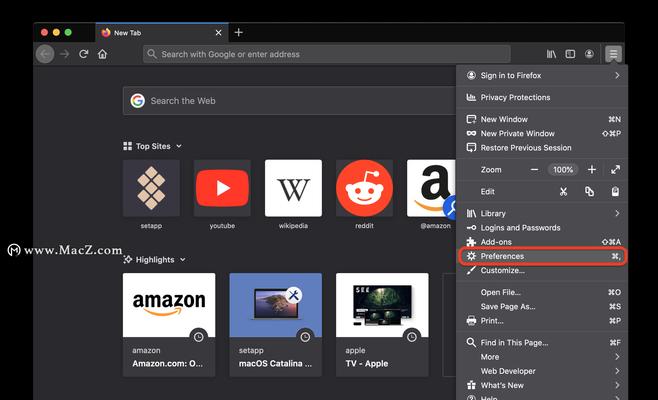Image resolution: width=658 pixels, height=400 pixels.
Task: Choose New Window from menu
Action: click(x=542, y=119)
